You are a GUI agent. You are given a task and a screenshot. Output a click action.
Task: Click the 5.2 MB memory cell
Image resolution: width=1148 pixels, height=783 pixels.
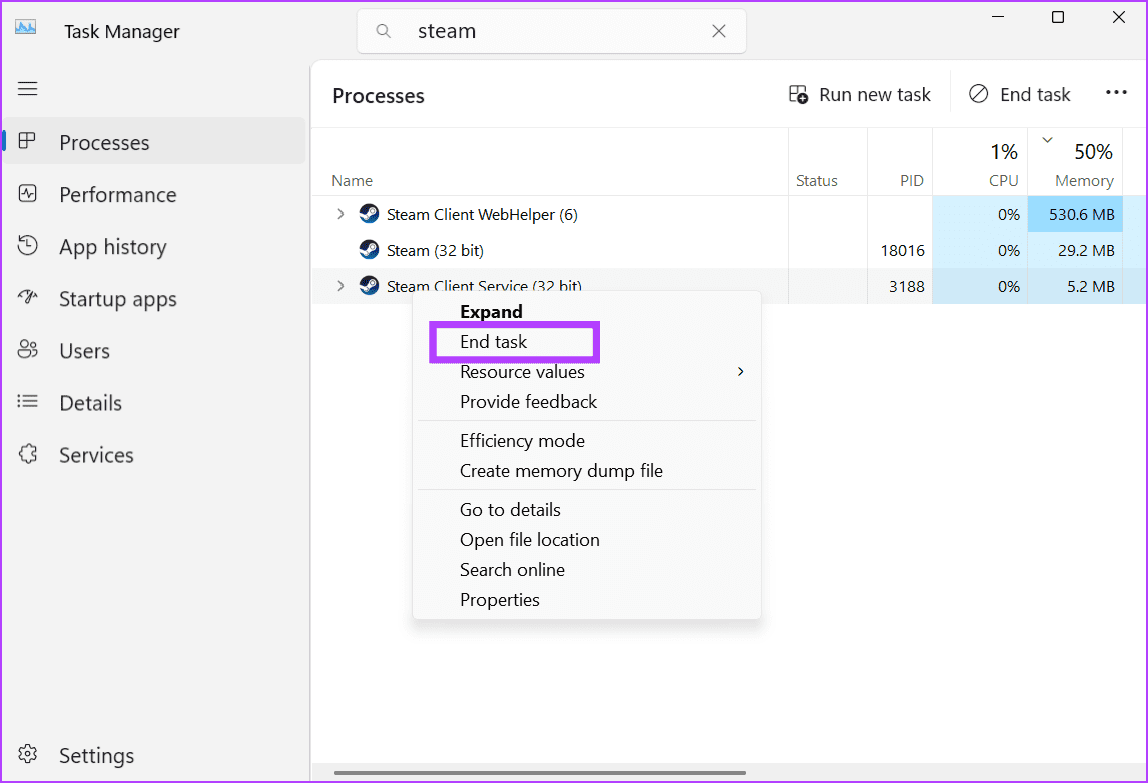click(1075, 286)
